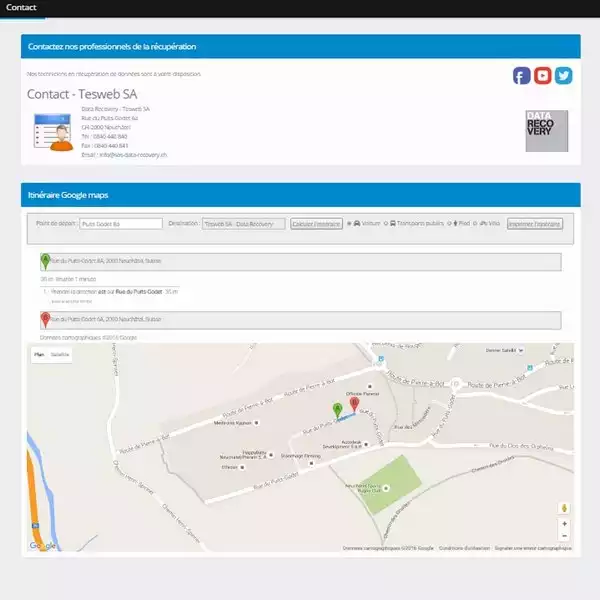Click the Imprimer l'itinéraire button
Image resolution: width=600 pixels, height=600 pixels.
point(535,224)
